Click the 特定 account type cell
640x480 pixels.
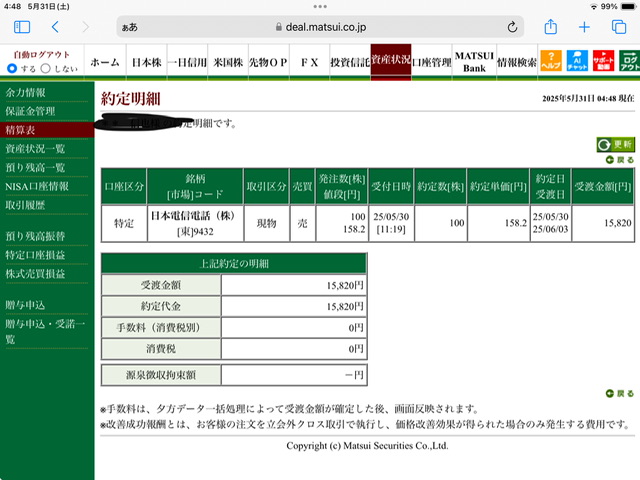[x=124, y=223]
